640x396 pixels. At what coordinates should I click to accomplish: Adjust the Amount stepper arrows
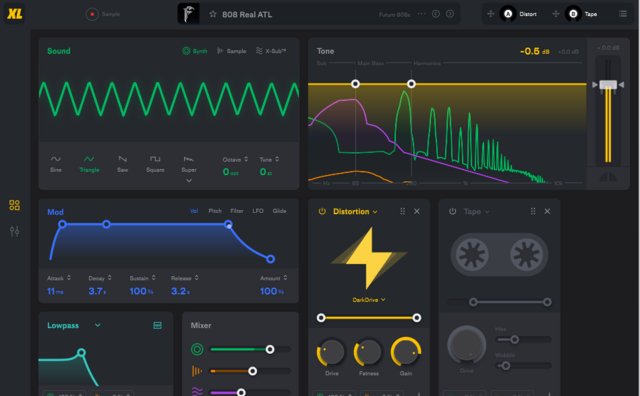285,278
